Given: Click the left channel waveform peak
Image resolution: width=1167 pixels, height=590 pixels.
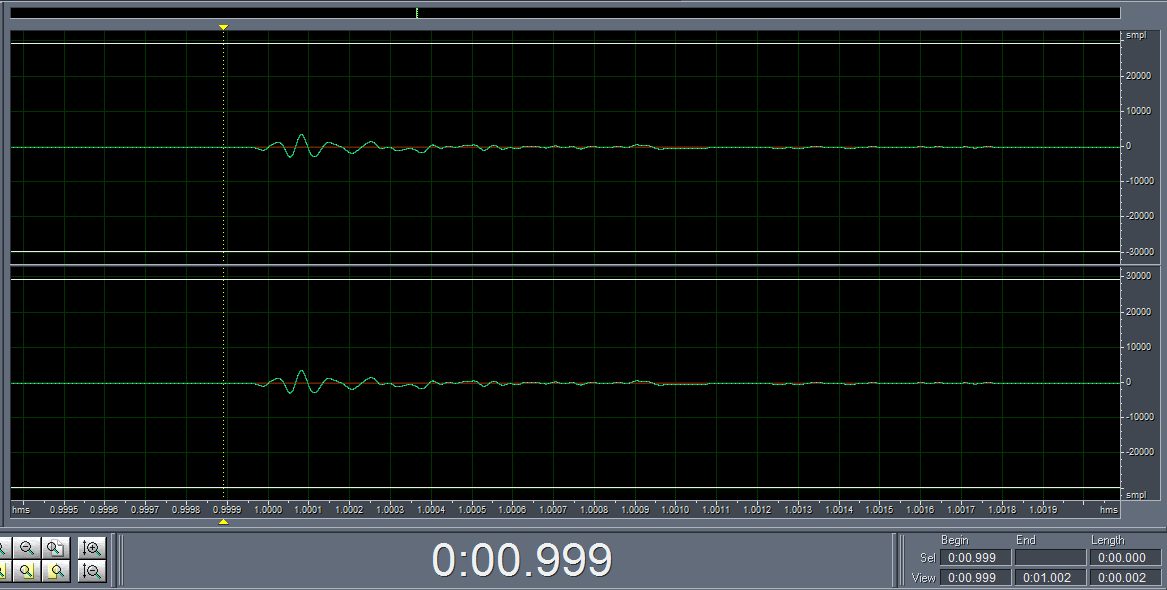Looking at the screenshot, I should (x=301, y=135).
